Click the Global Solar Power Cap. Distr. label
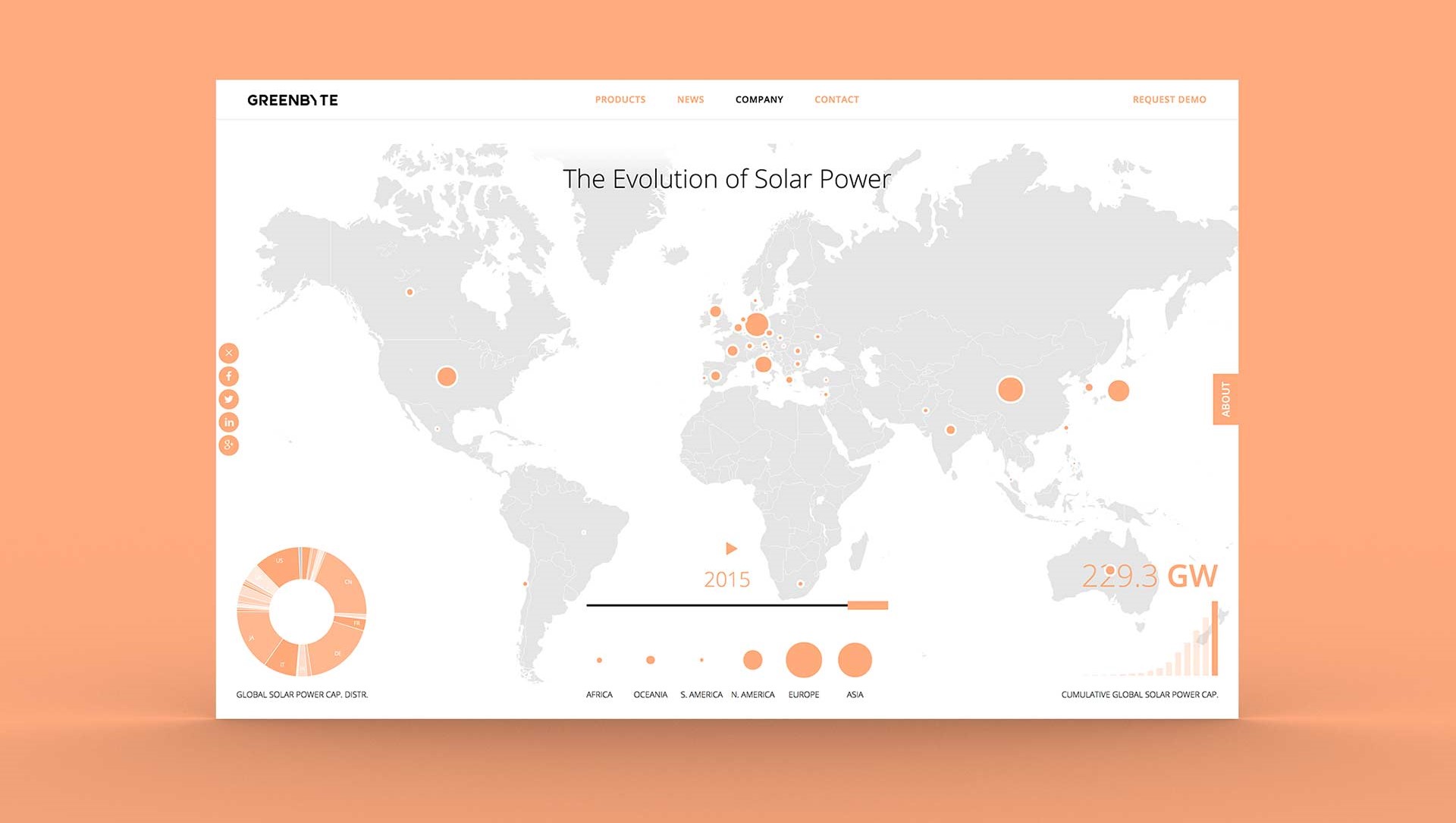Screen dimensions: 1456x823 302,695
